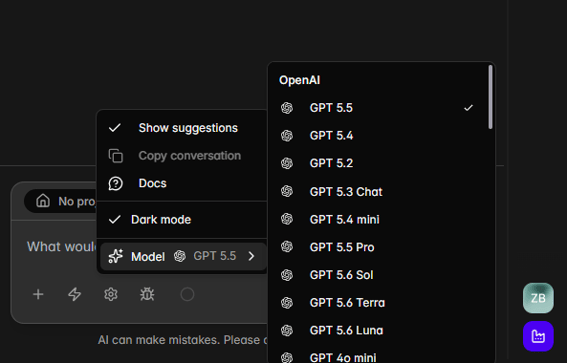Screen dimensions: 567x363
Task: Switch to GPT 5.3 Chat
Action: pyautogui.click(x=378, y=191)
